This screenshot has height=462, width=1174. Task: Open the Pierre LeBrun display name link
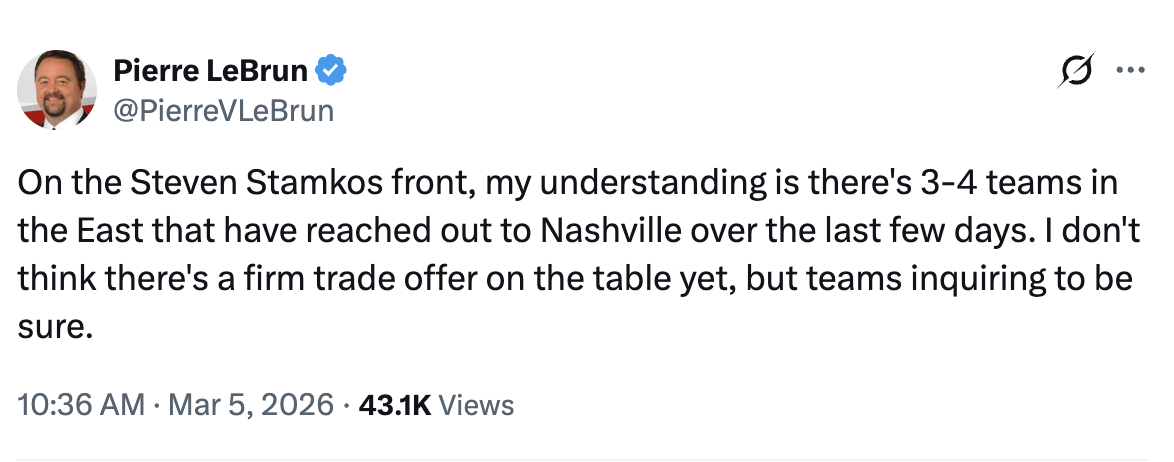pyautogui.click(x=212, y=71)
